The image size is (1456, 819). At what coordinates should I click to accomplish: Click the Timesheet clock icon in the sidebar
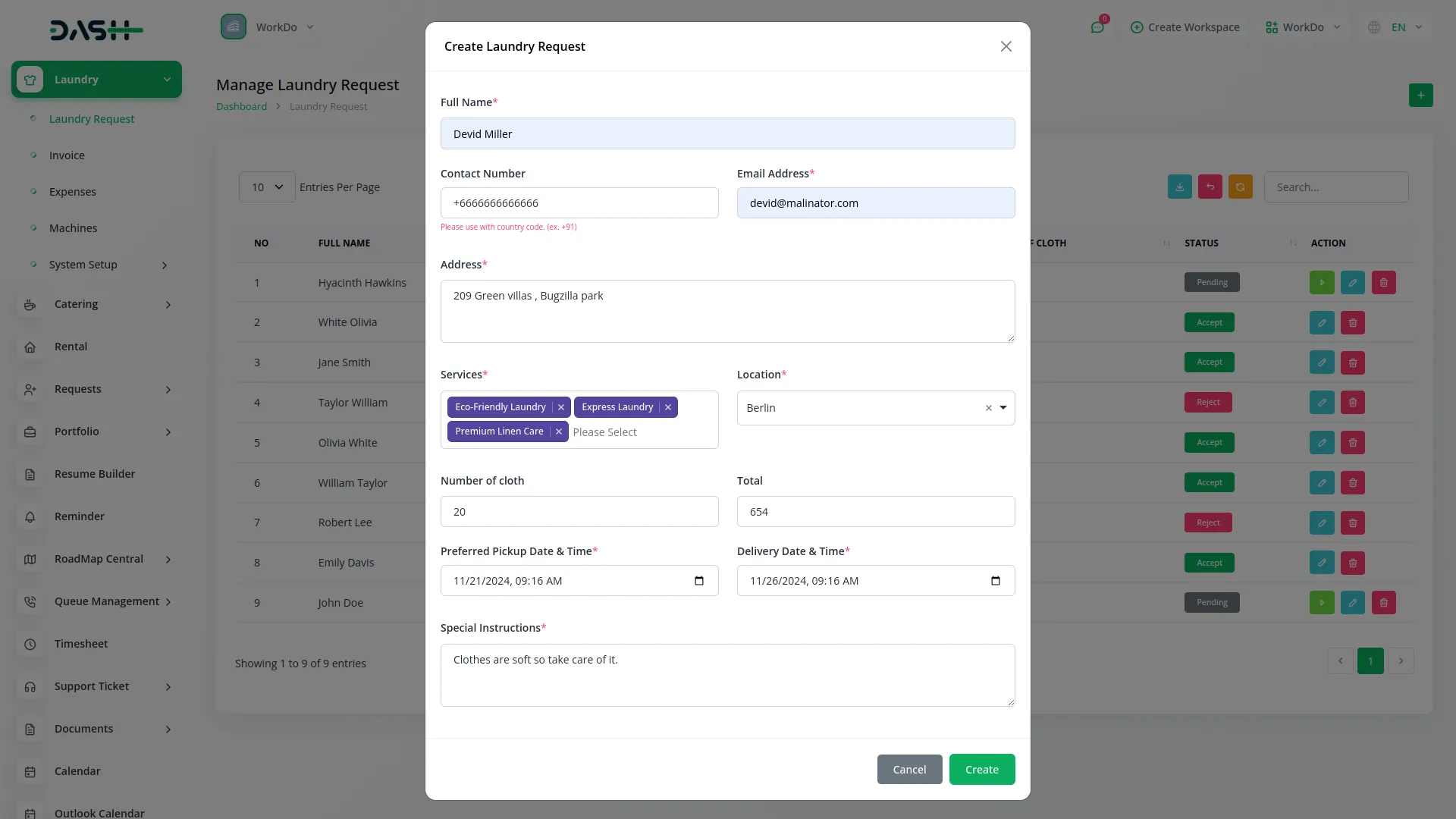coord(30,644)
